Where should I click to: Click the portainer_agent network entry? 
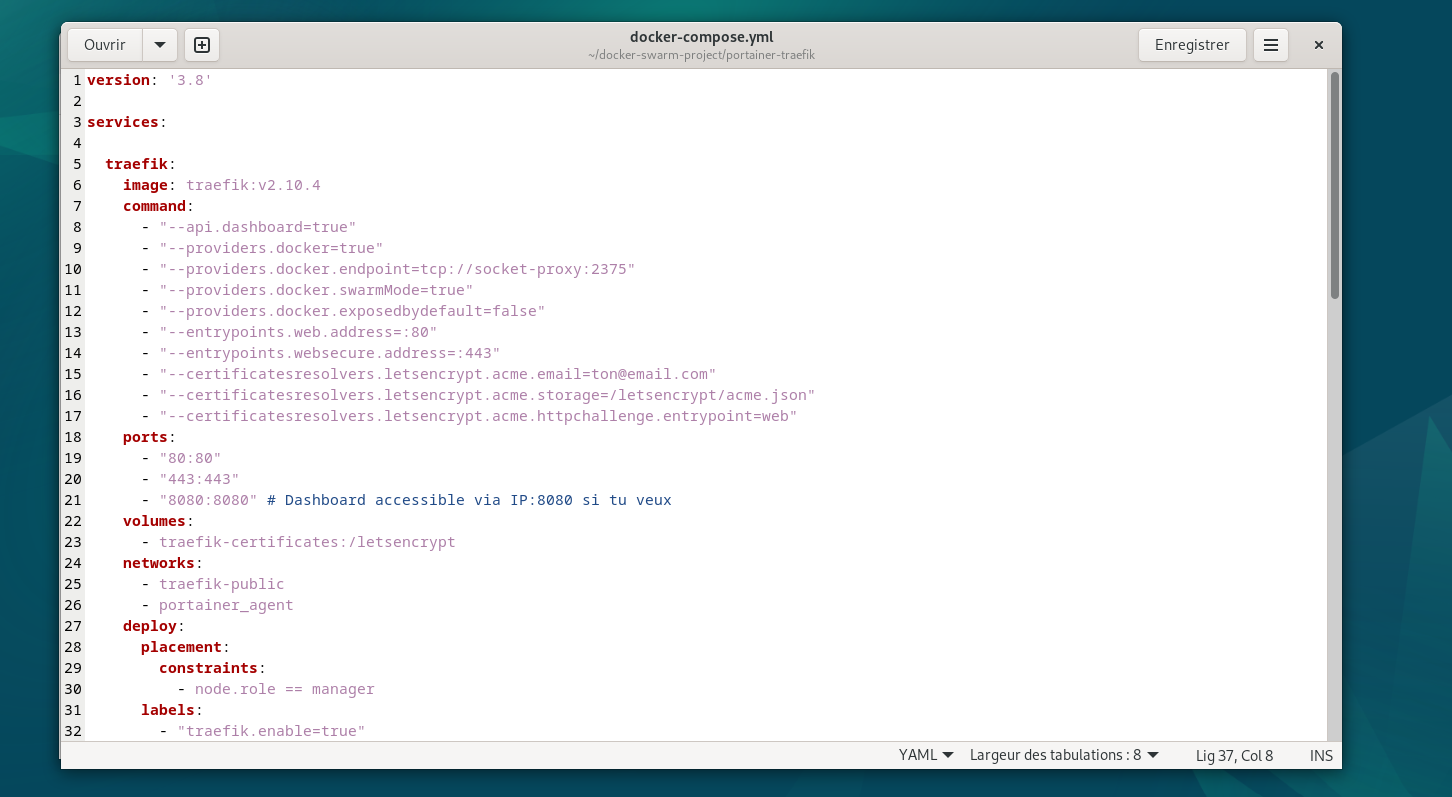click(226, 605)
